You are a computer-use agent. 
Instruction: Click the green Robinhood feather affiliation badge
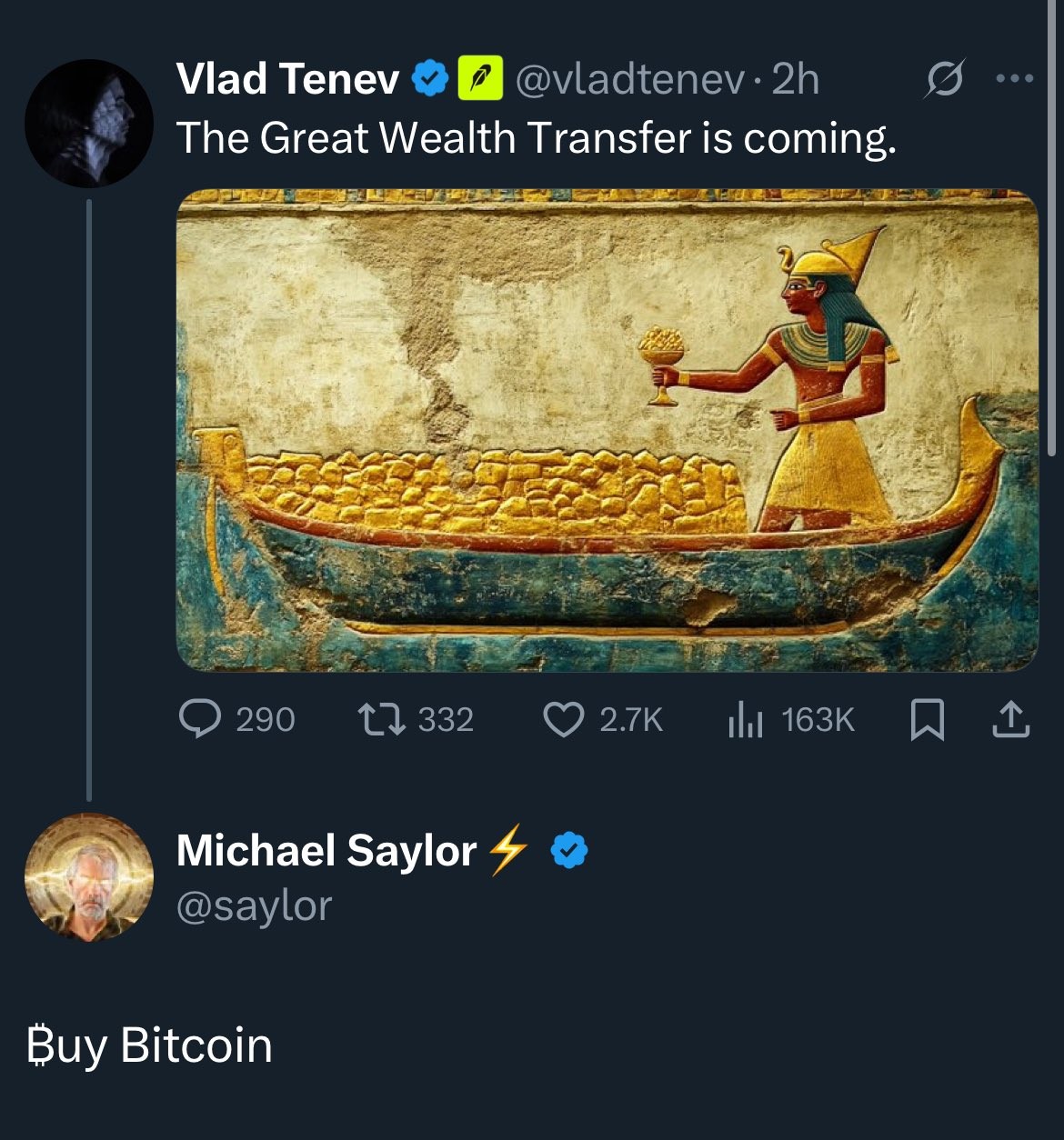click(480, 79)
